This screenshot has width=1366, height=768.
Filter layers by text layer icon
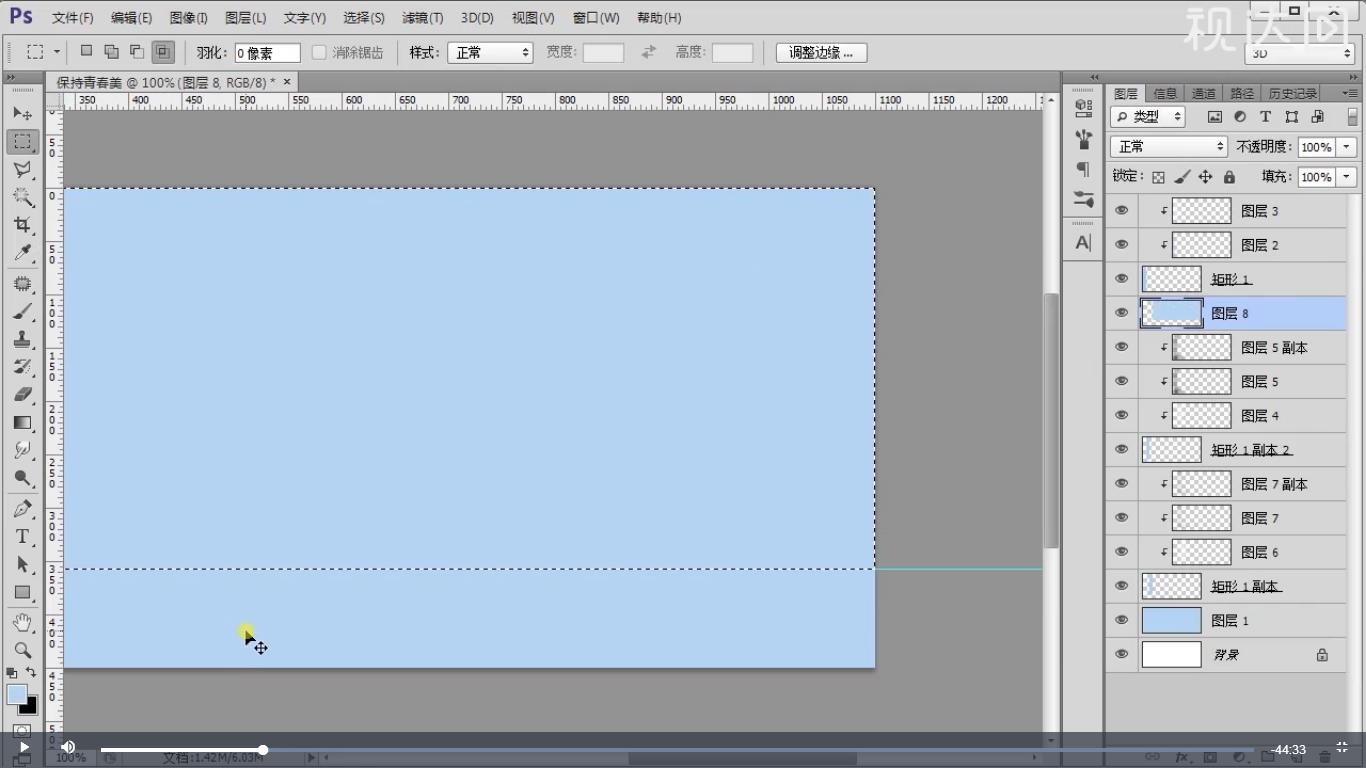pyautogui.click(x=1265, y=117)
